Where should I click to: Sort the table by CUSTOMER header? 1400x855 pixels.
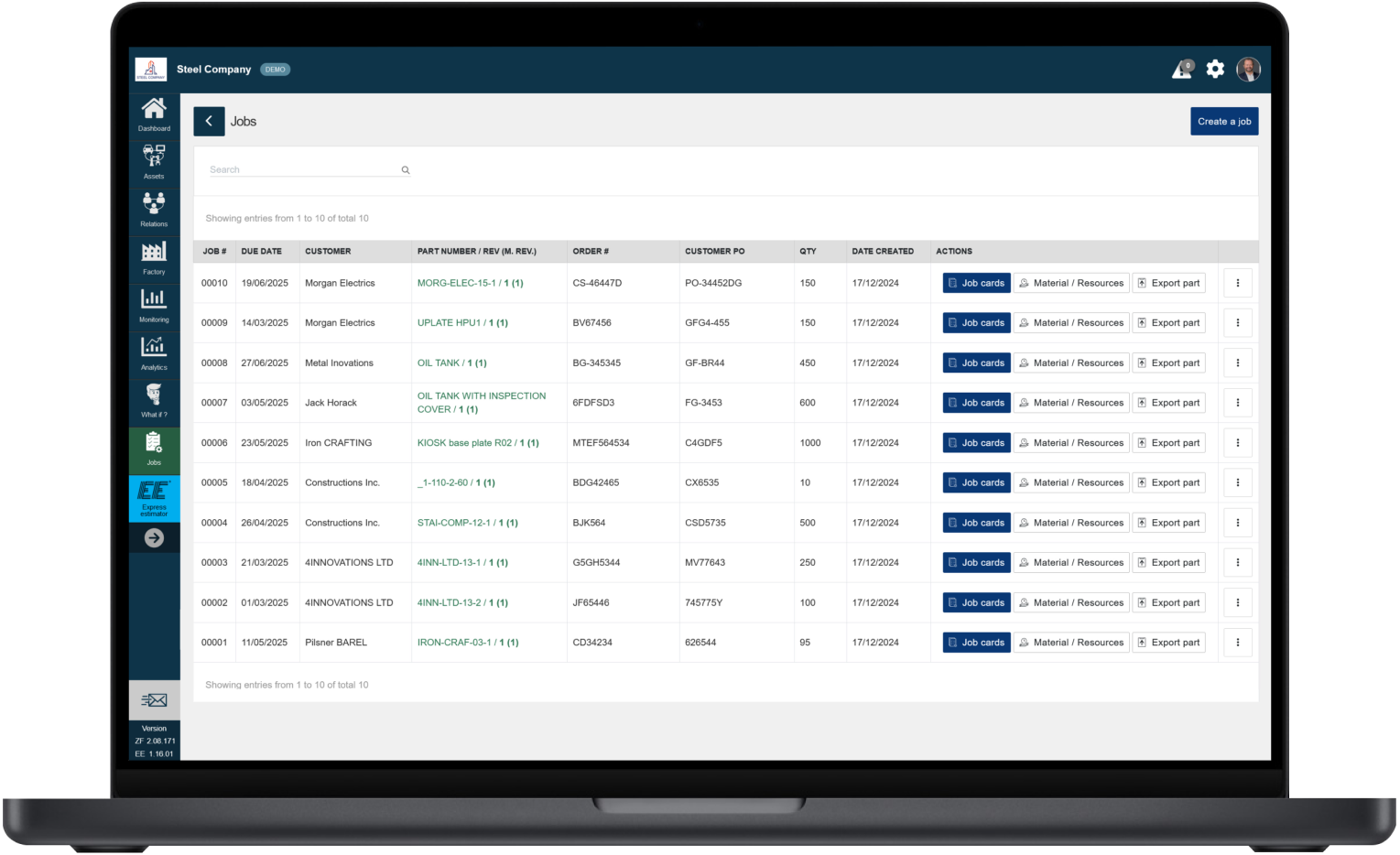coord(328,251)
